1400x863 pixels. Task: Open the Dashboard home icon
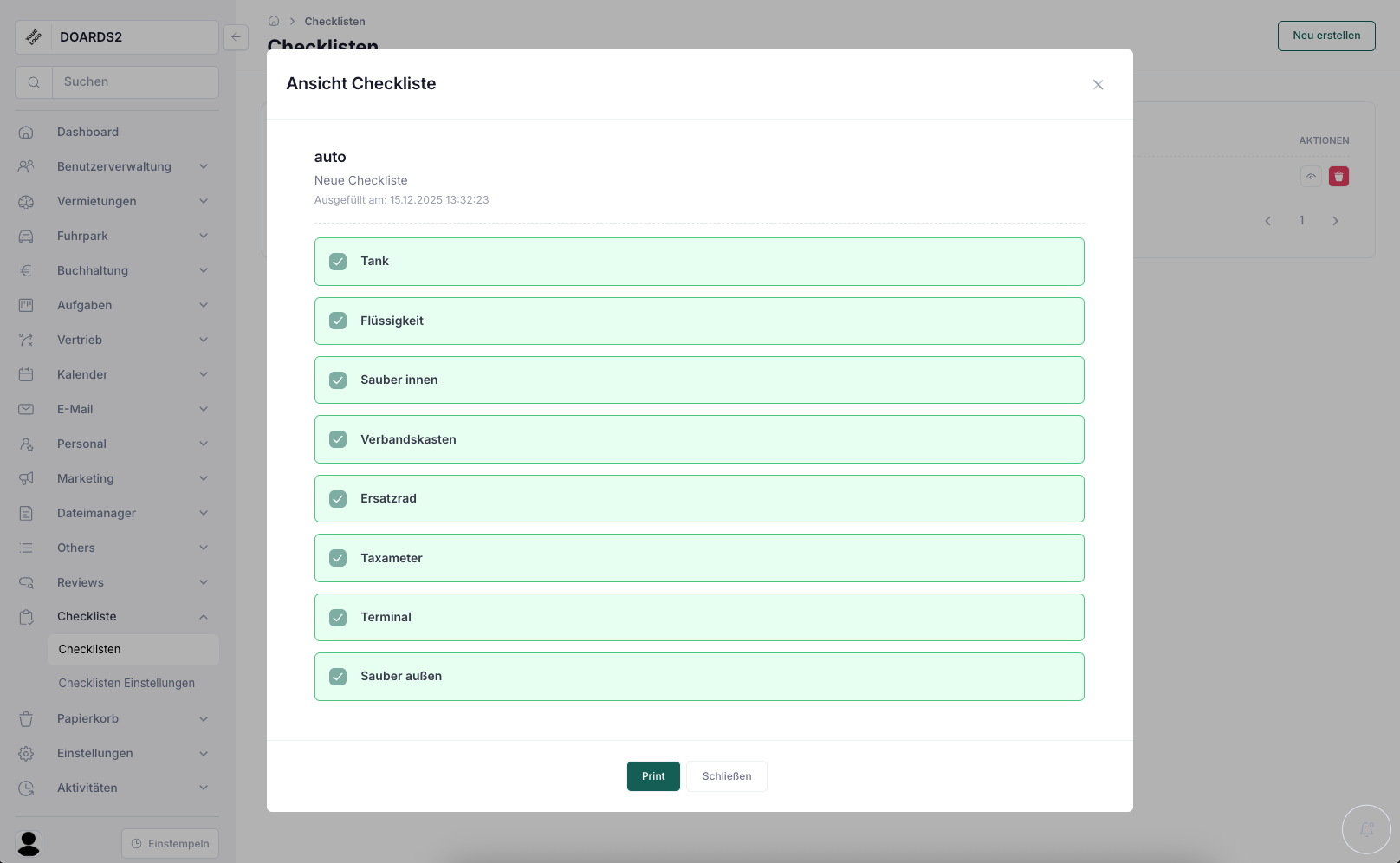26,132
